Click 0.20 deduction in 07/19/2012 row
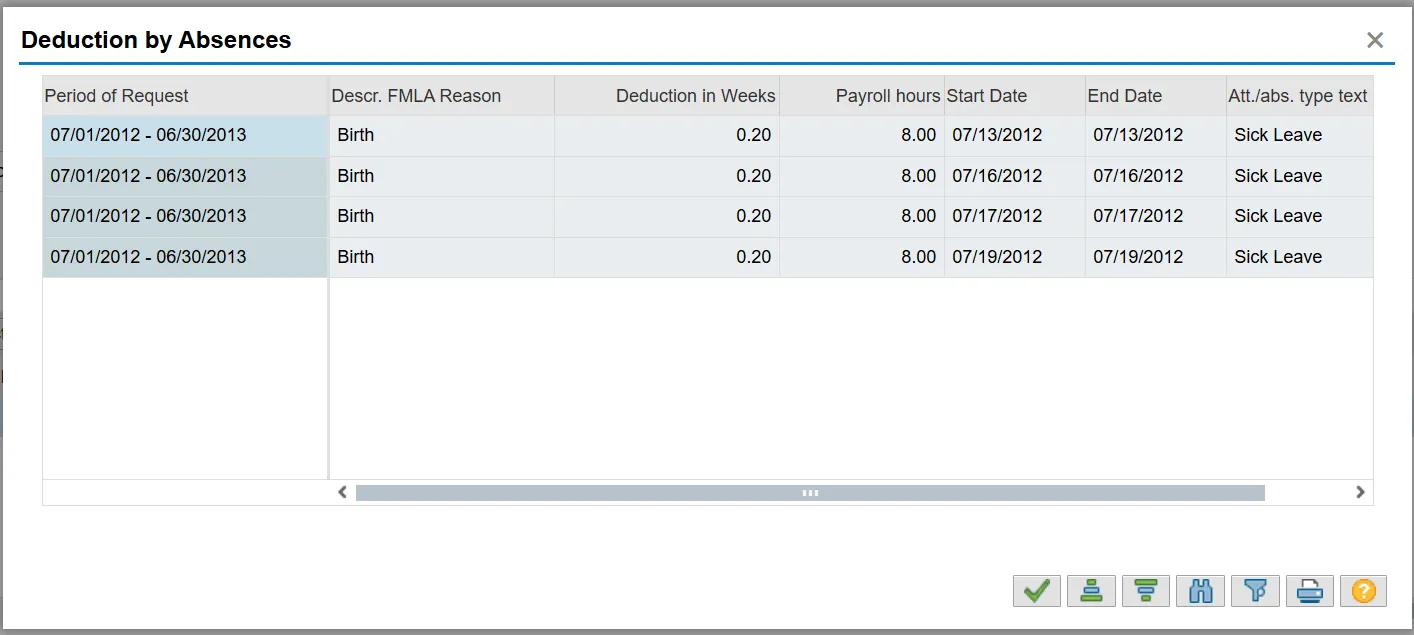 click(667, 257)
